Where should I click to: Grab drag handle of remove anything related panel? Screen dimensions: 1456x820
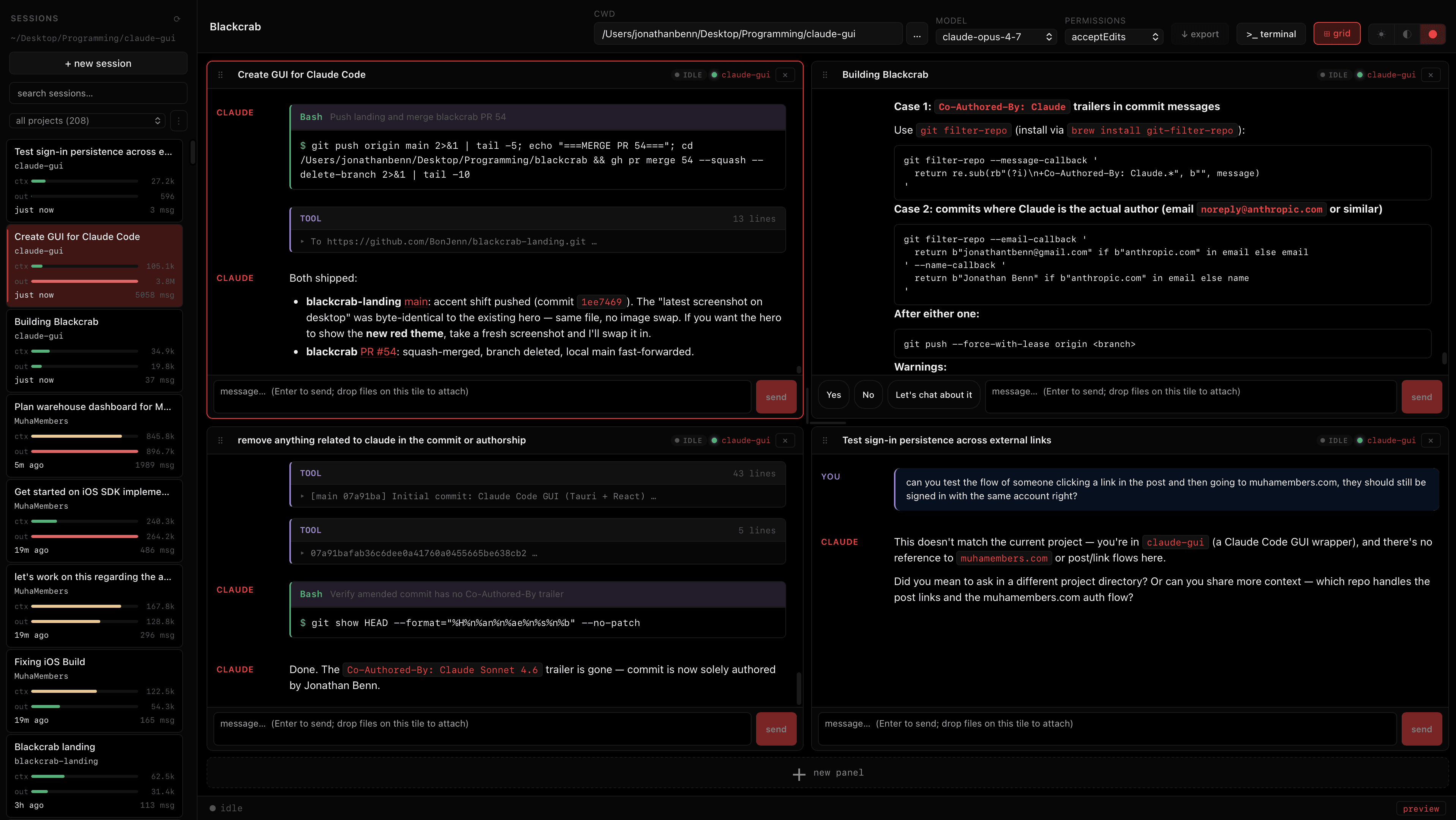point(220,440)
